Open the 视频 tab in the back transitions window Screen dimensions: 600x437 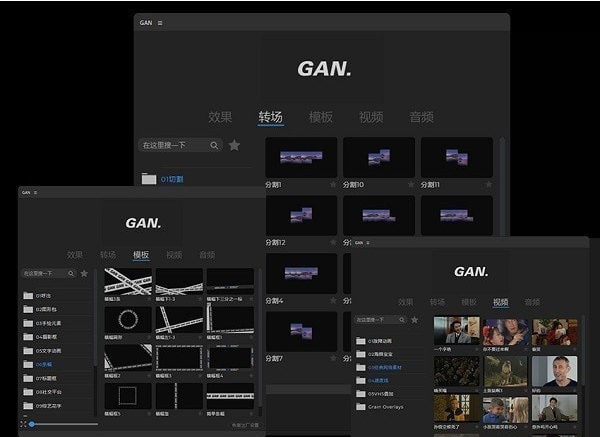371,117
